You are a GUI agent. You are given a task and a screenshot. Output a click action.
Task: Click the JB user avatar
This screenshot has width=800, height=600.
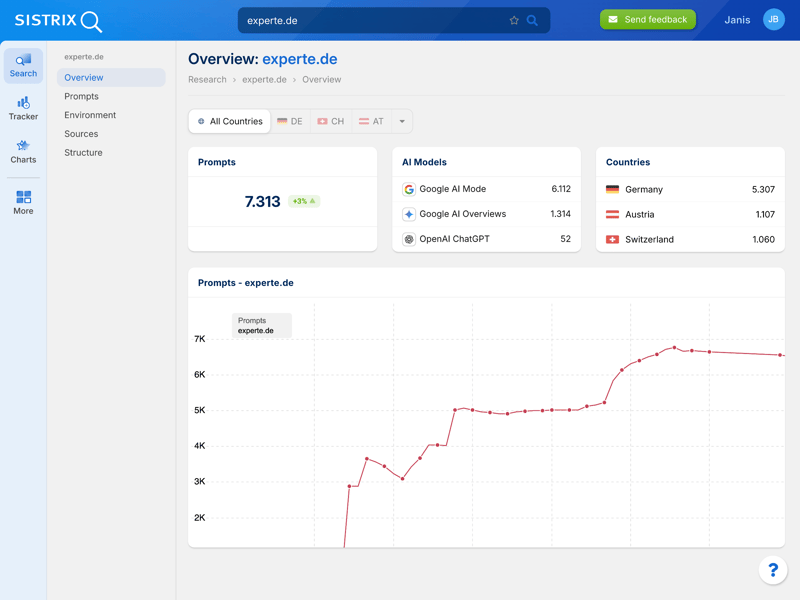(773, 20)
